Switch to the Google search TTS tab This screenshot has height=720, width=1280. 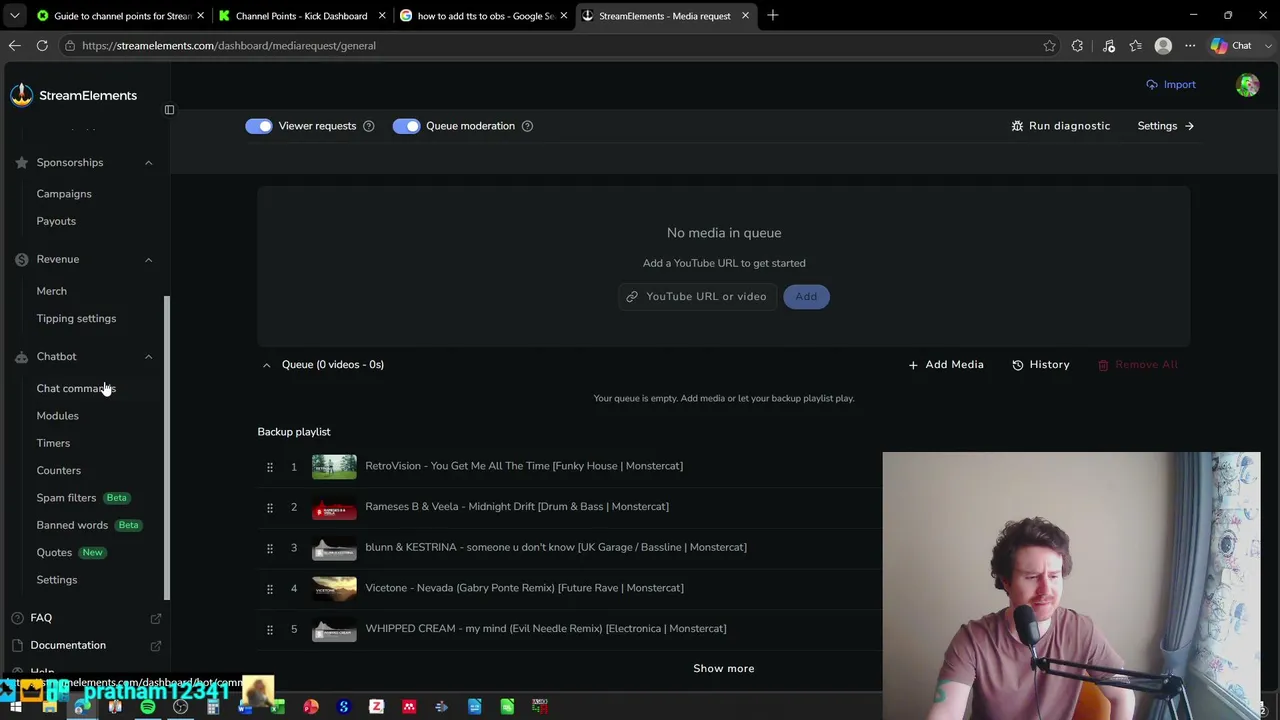(x=483, y=16)
